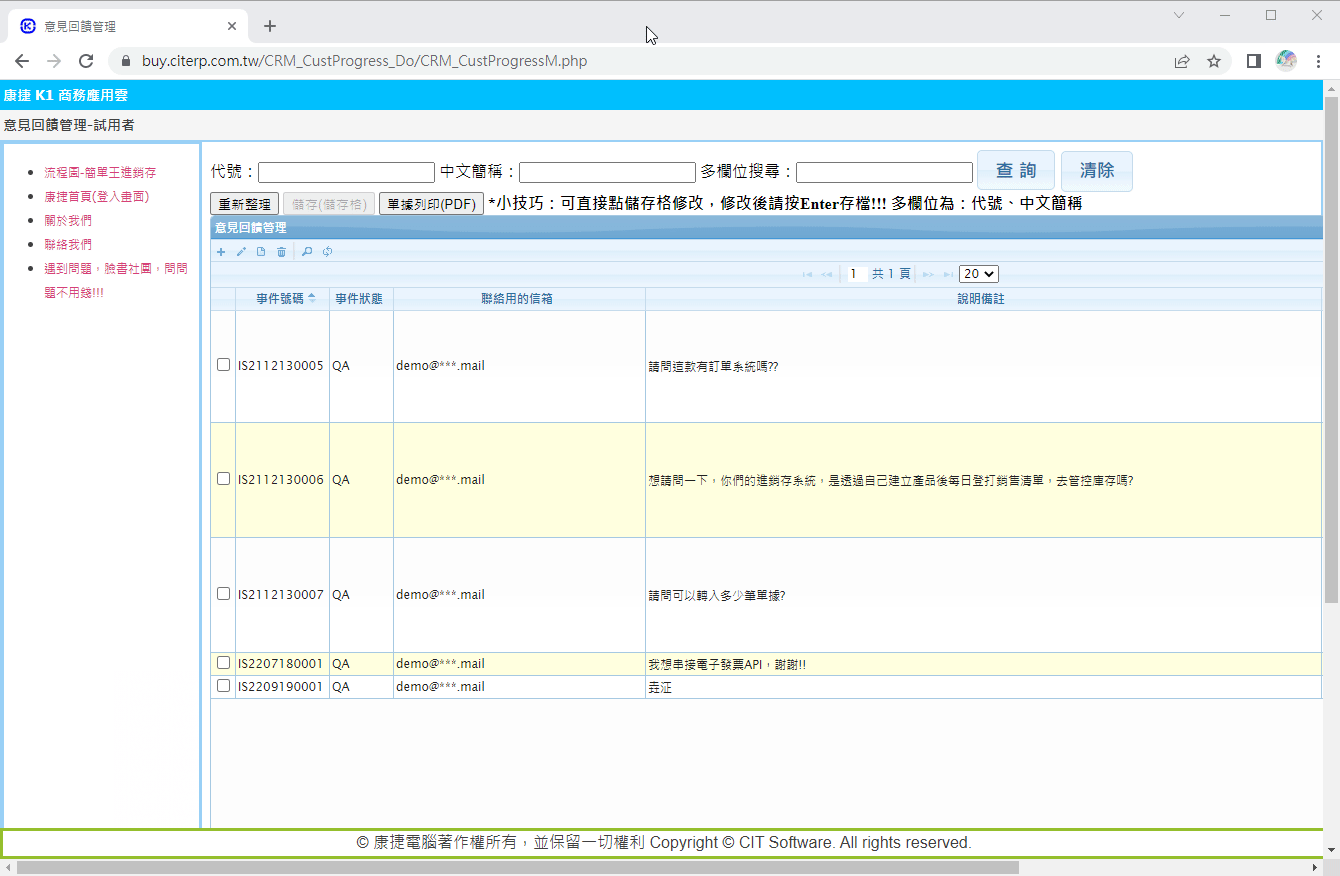Click the 多欄位搜尋 input field
The image size is (1340, 876).
click(x=884, y=172)
